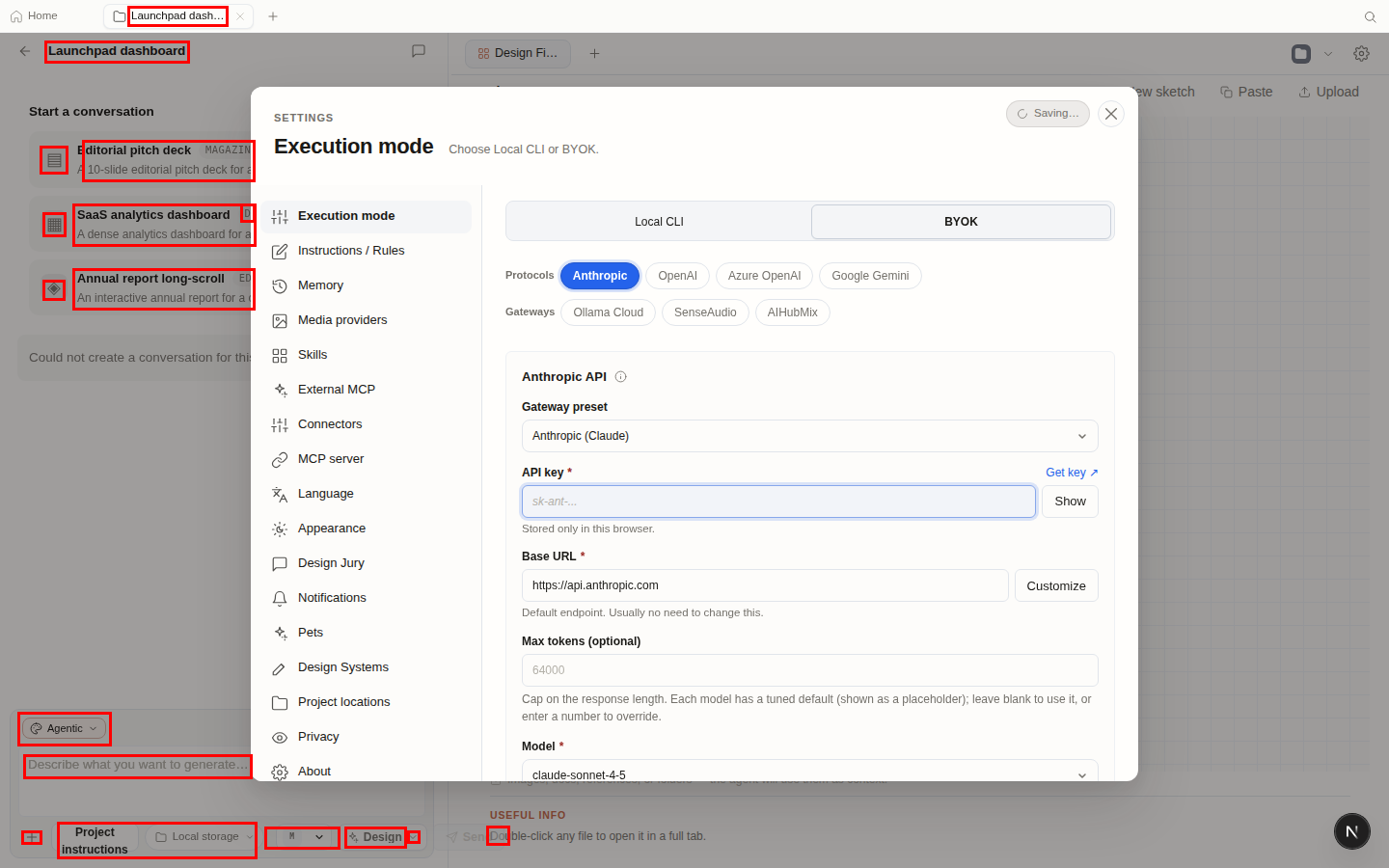Focus the Max tokens field
Viewport: 1389px width, 868px height.
(809, 670)
